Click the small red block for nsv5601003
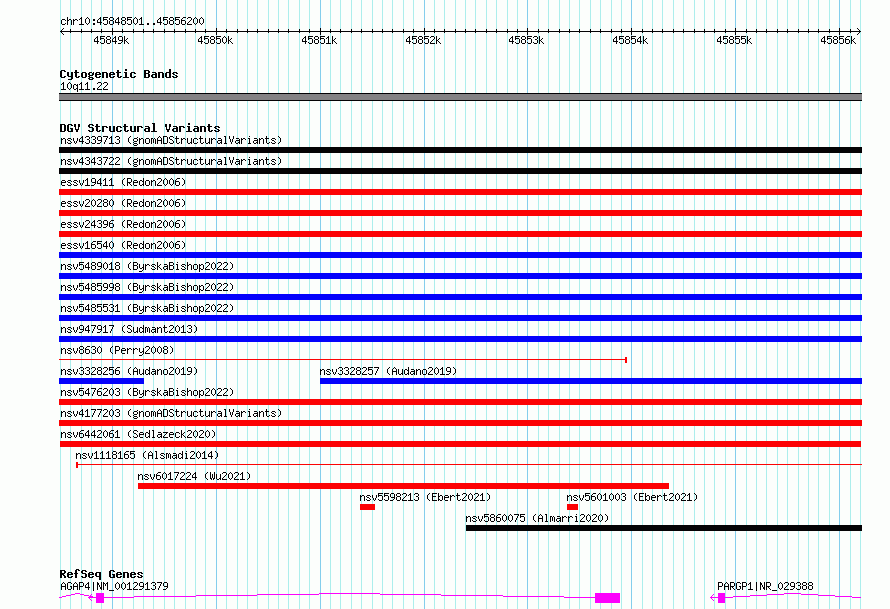890x609 pixels. [572, 507]
